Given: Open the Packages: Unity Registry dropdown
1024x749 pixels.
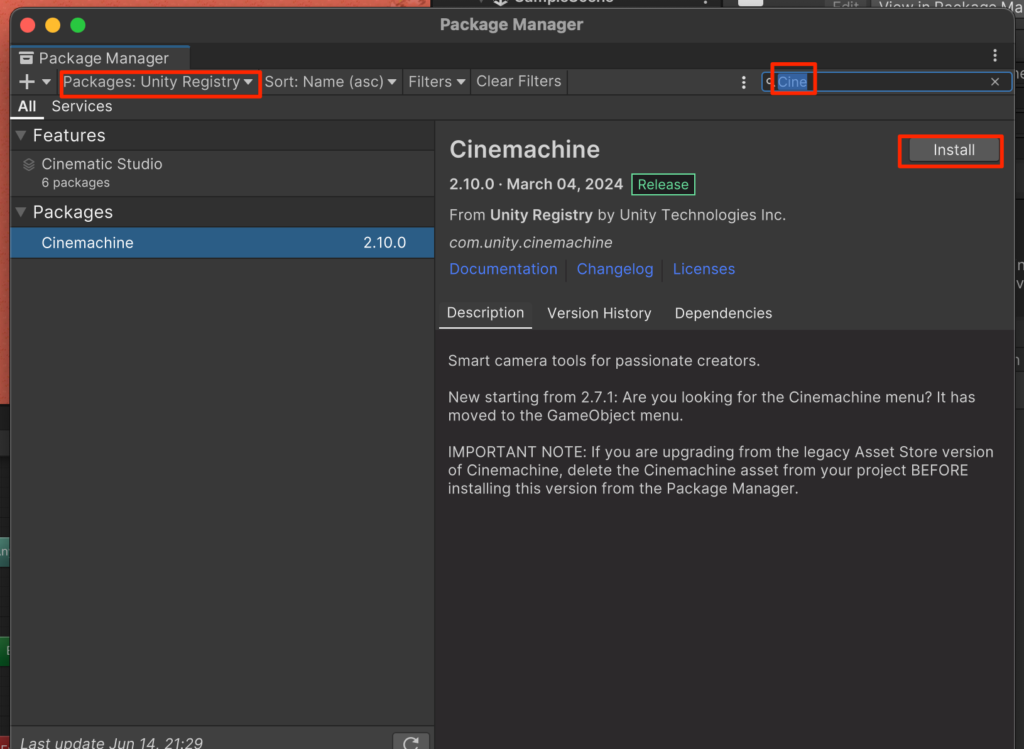Looking at the screenshot, I should pyautogui.click(x=159, y=82).
